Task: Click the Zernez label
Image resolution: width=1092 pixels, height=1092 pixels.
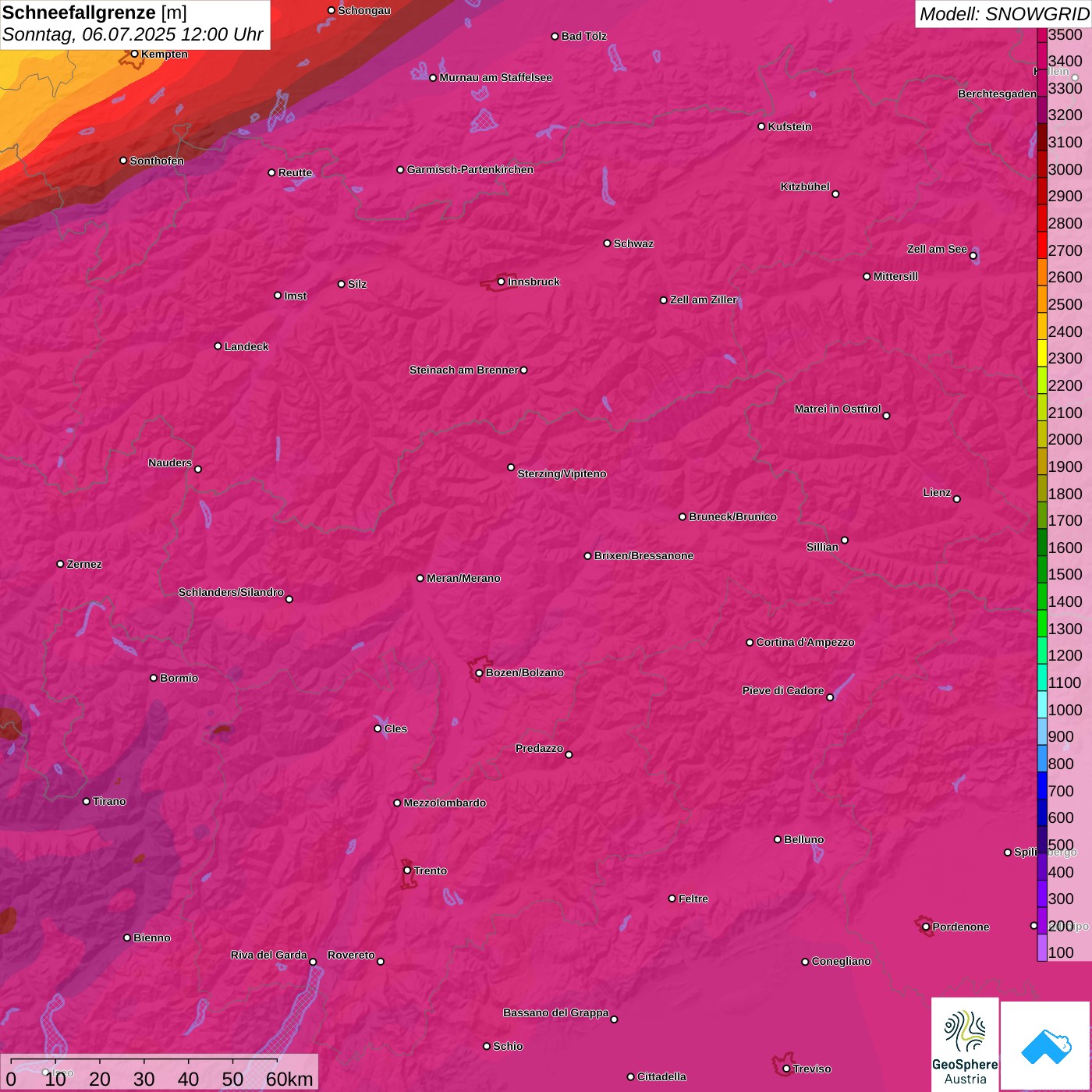Action: coord(84,564)
